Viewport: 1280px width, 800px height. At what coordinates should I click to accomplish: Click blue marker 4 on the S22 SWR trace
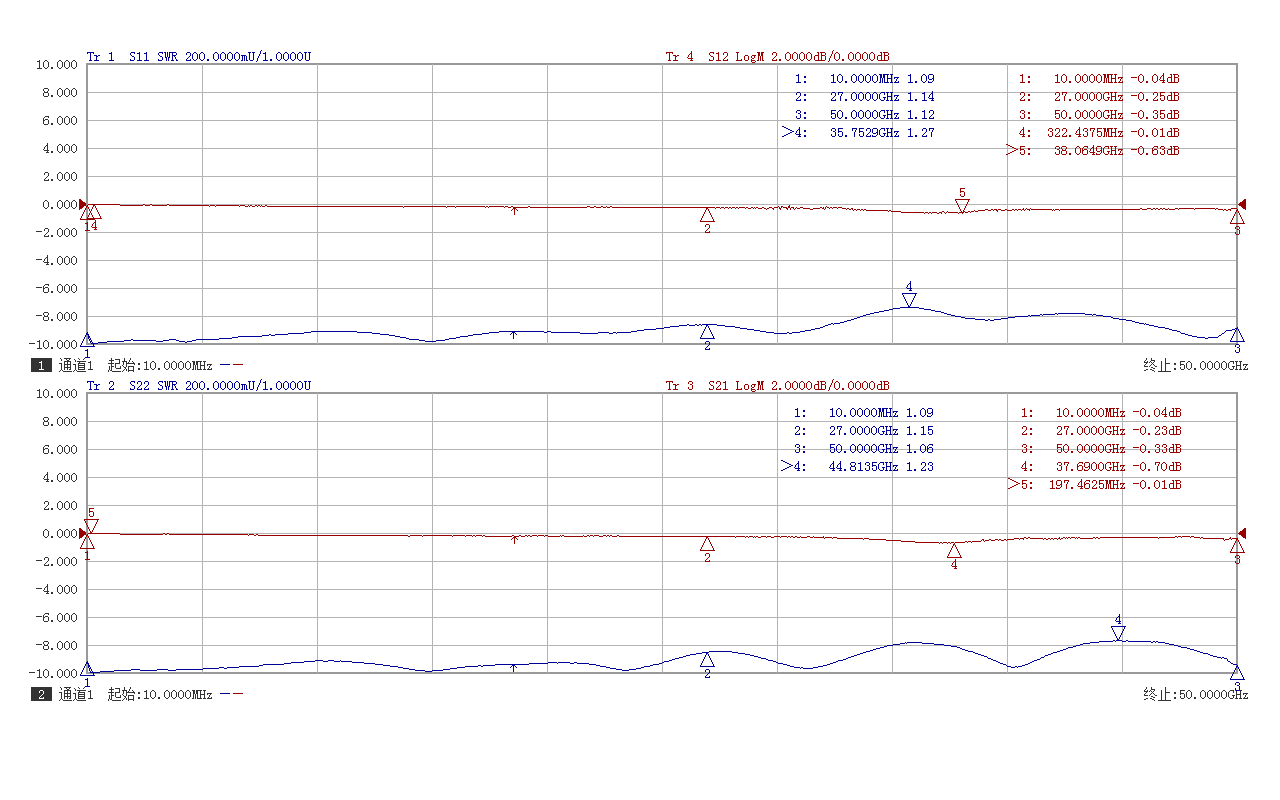[1118, 632]
